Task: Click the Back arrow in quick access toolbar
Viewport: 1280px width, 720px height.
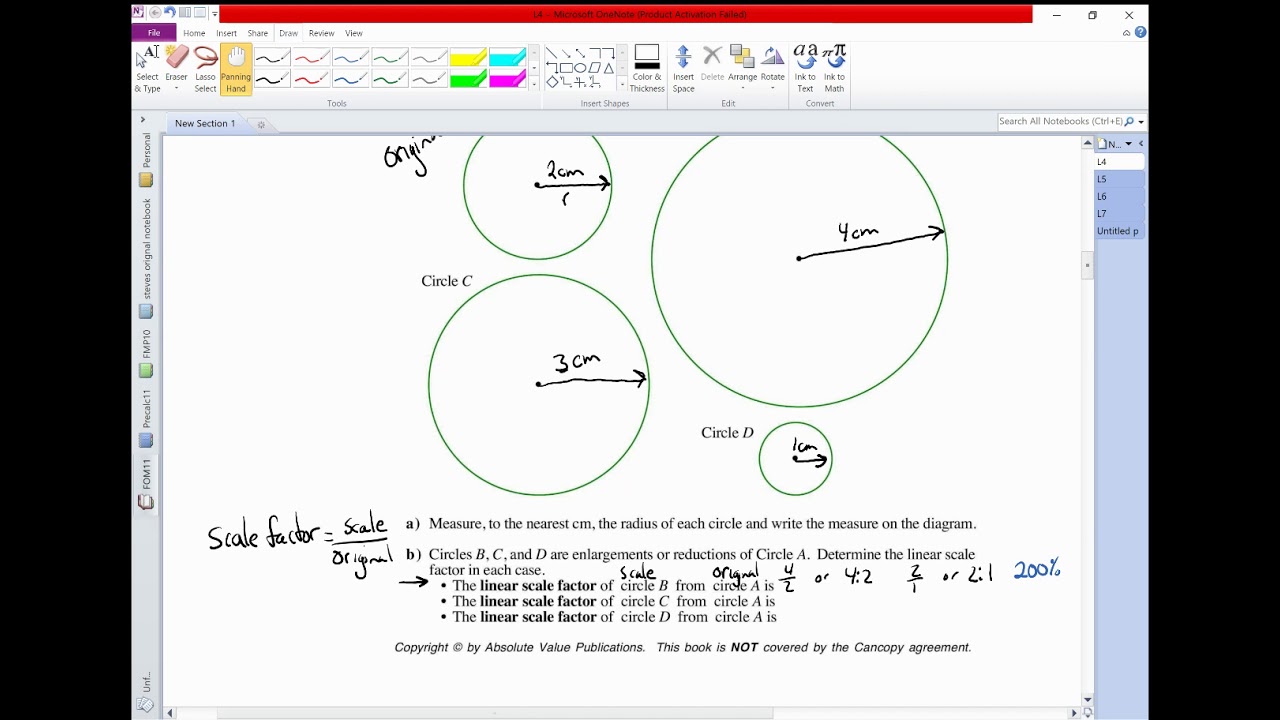Action: click(x=154, y=14)
